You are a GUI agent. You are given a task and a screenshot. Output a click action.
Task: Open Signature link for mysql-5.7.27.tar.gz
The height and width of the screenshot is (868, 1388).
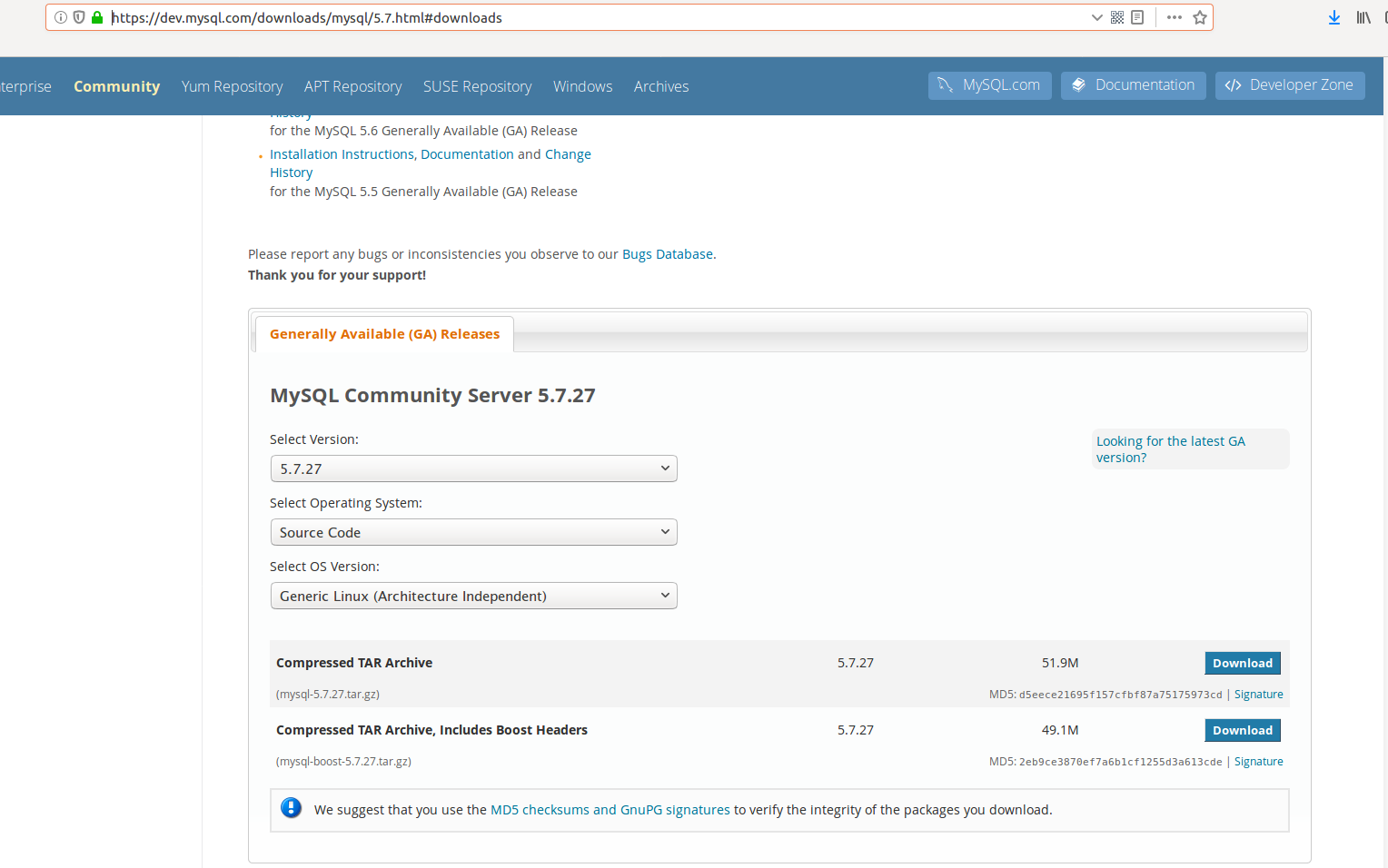(x=1258, y=695)
